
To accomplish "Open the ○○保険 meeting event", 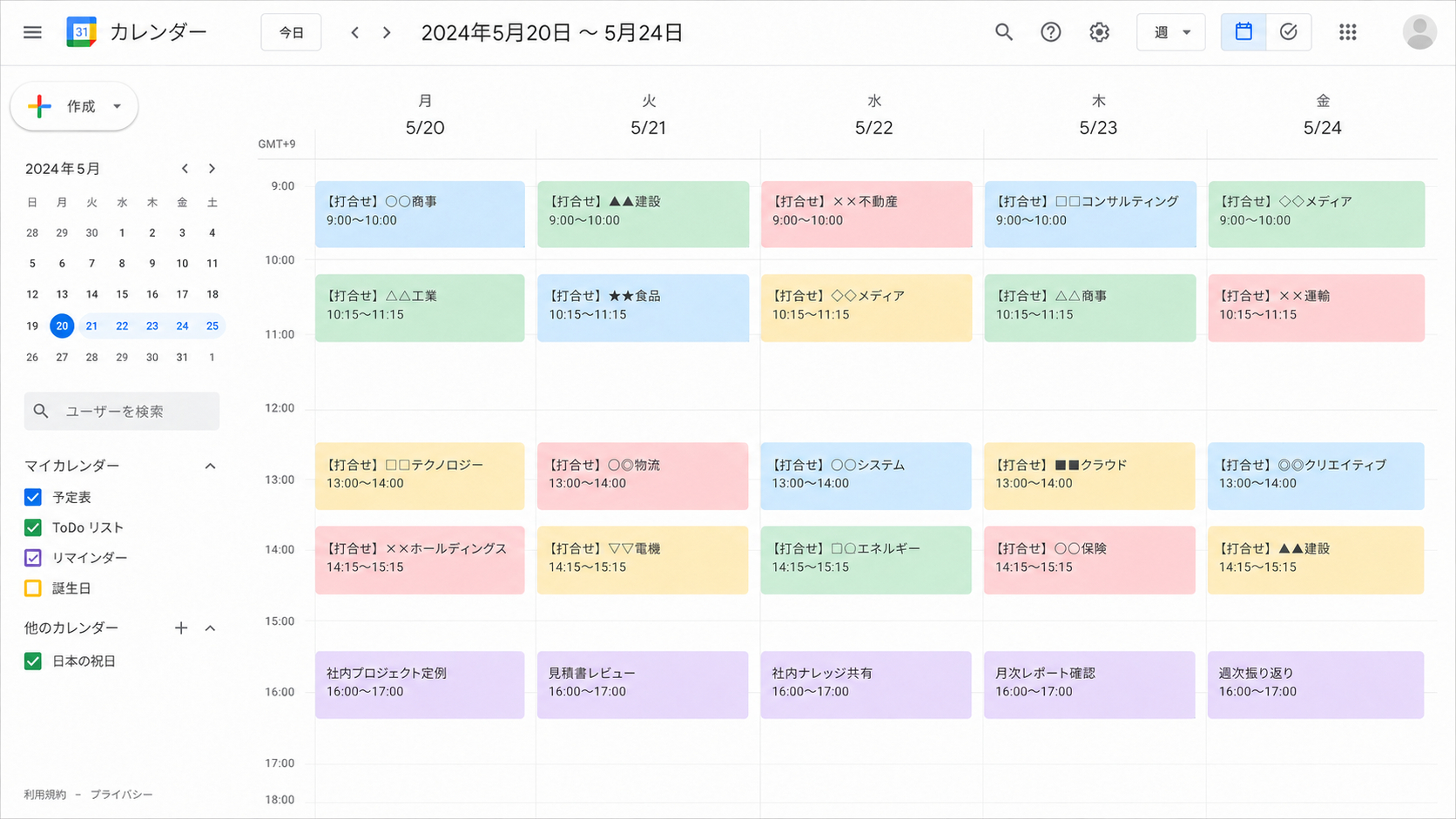I will click(1090, 560).
